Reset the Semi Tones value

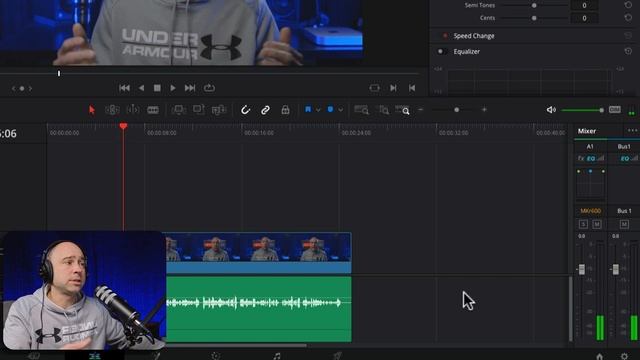pos(628,5)
